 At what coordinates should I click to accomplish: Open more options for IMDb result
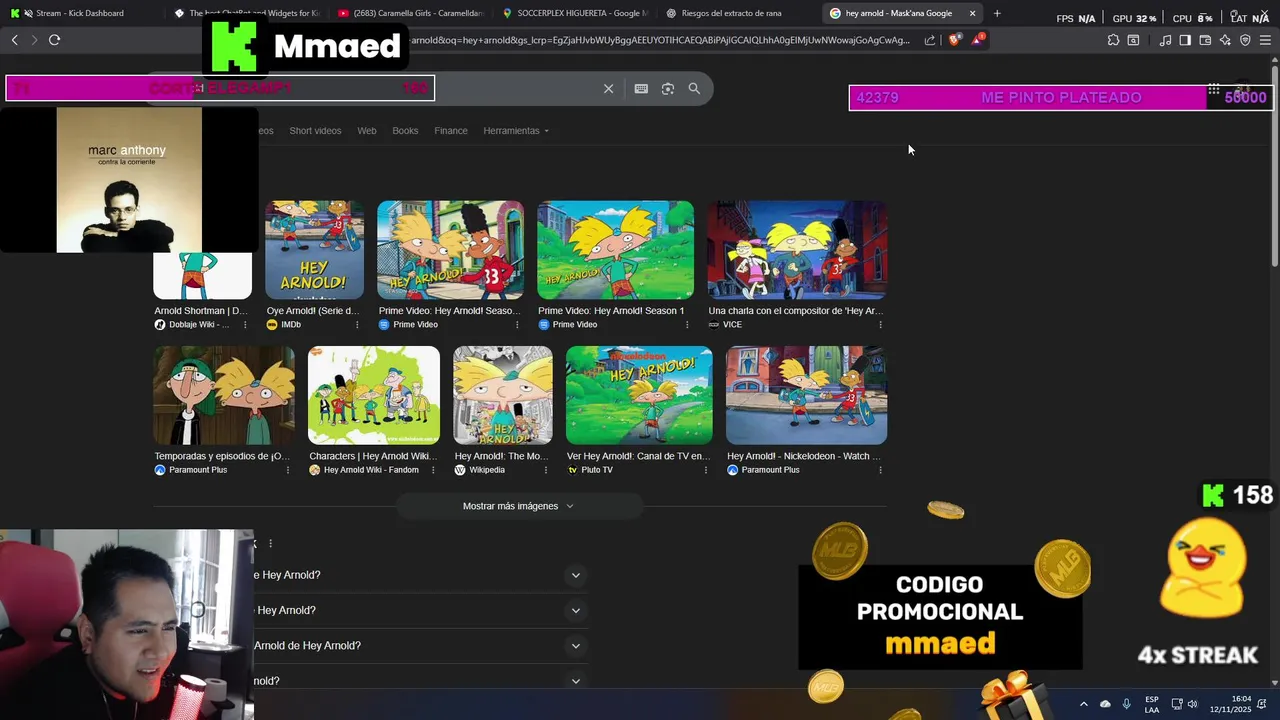357,325
